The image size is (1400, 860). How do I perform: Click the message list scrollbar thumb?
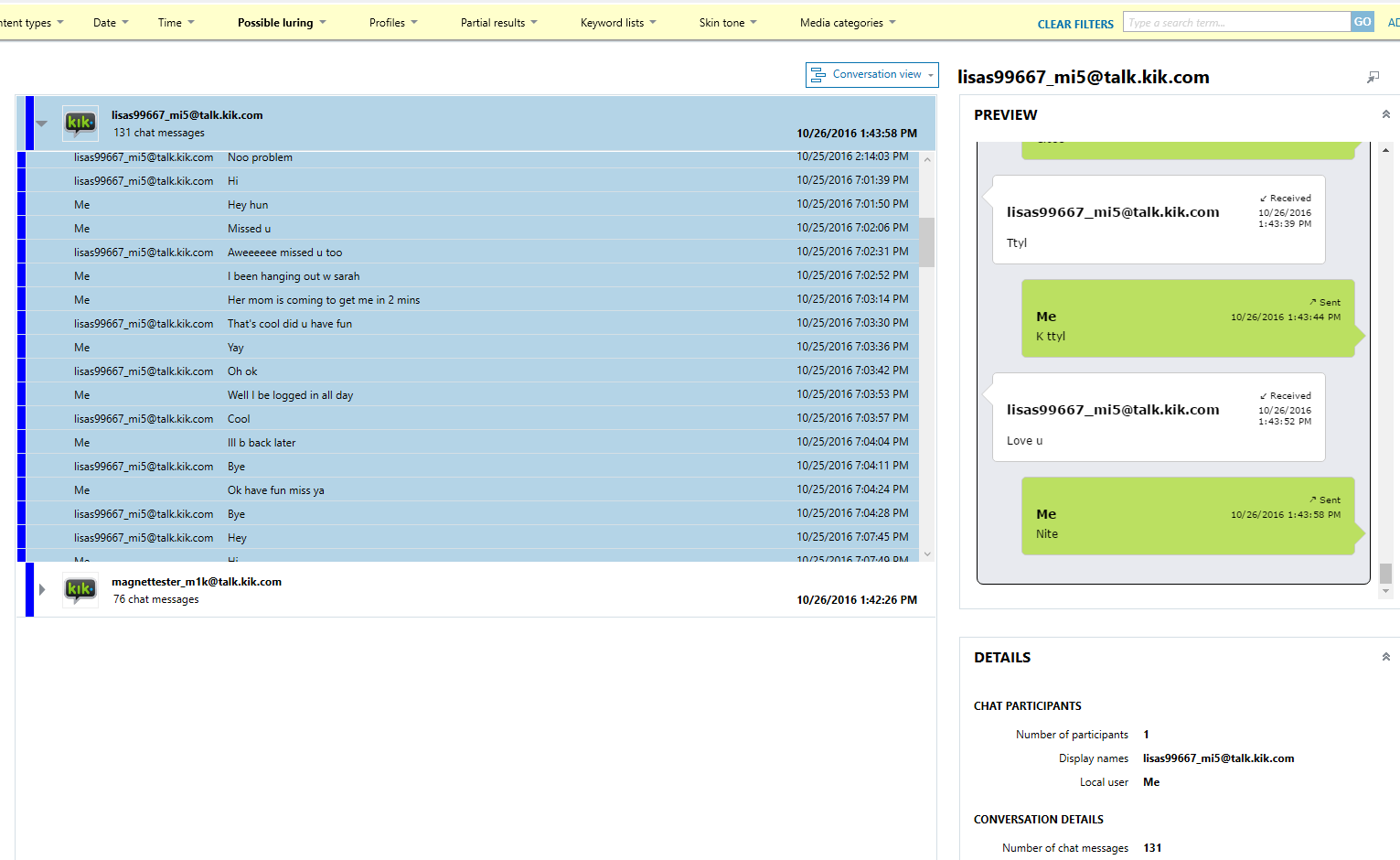[x=927, y=242]
